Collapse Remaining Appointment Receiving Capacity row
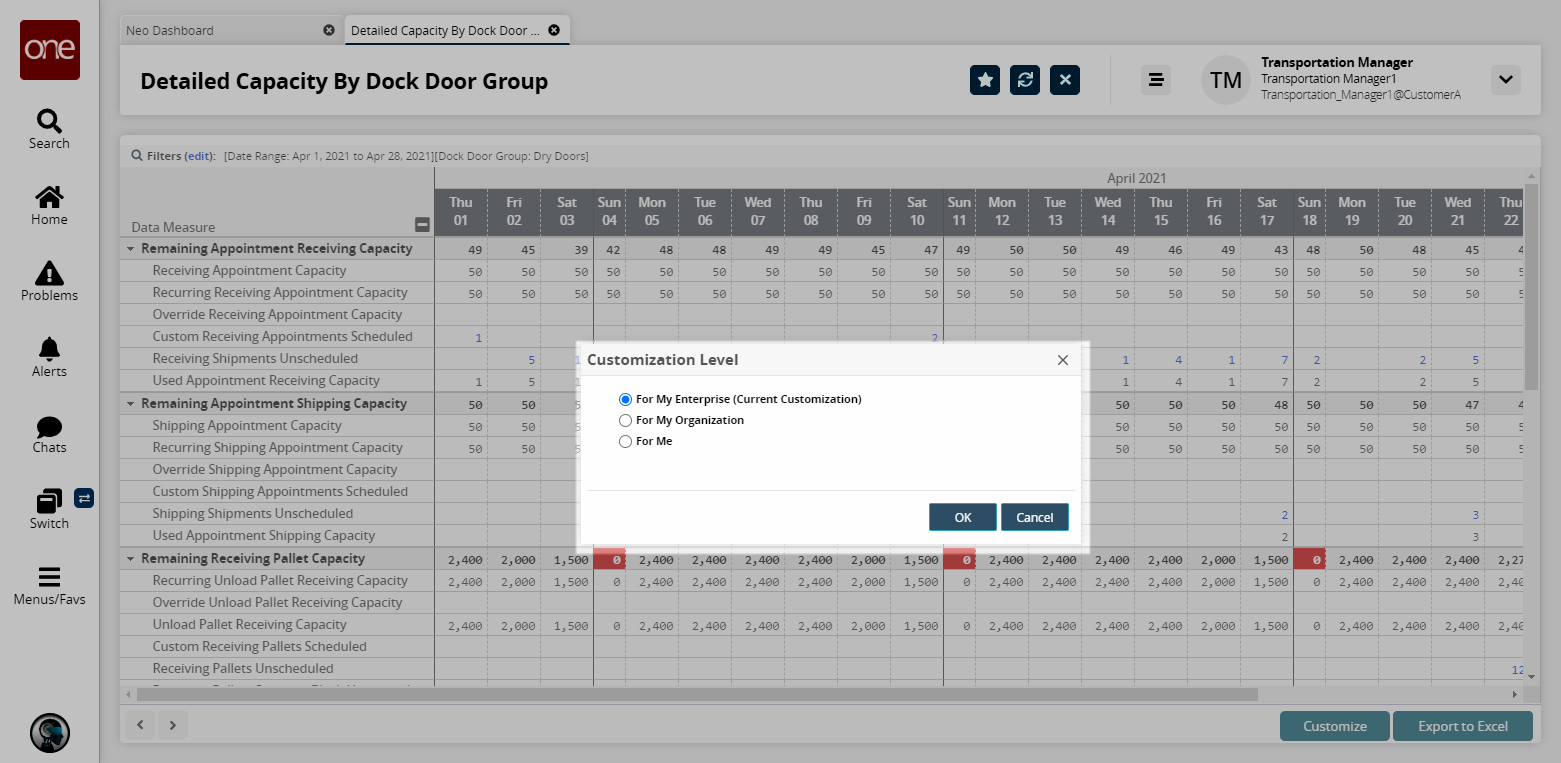The width and height of the screenshot is (1561, 763). tap(131, 248)
